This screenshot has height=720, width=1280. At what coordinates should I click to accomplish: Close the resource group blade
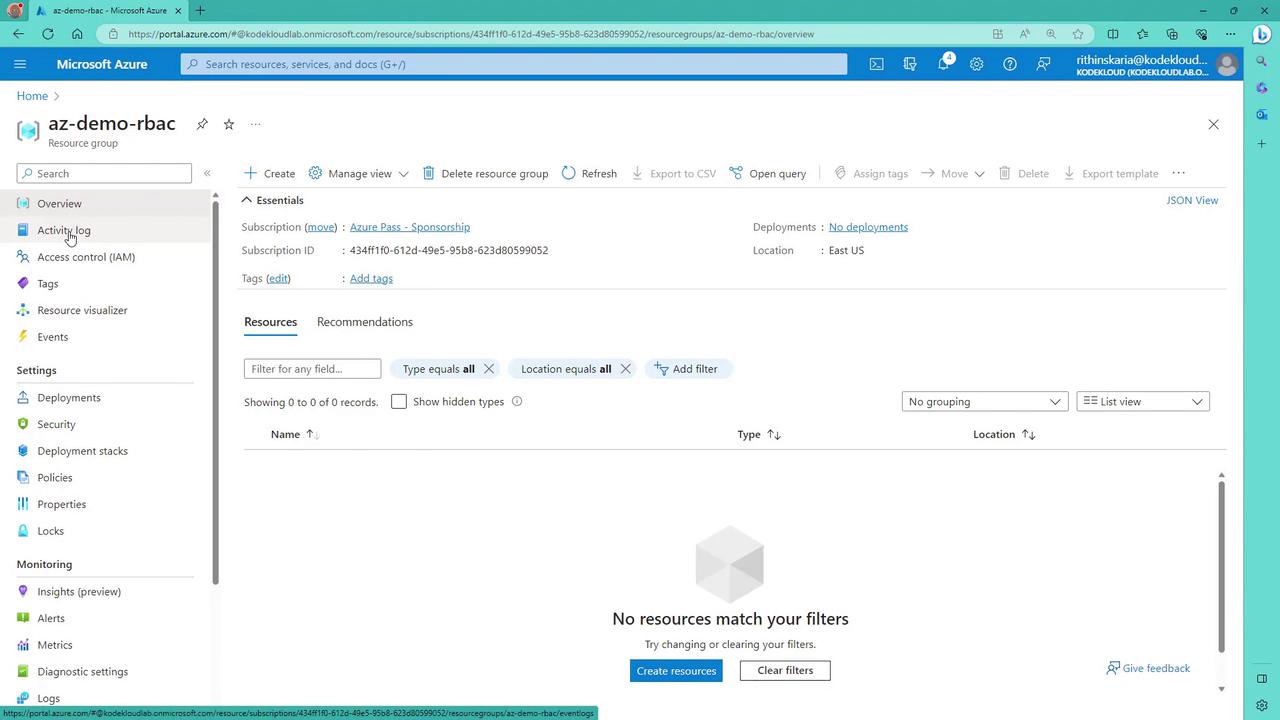pyautogui.click(x=1213, y=124)
